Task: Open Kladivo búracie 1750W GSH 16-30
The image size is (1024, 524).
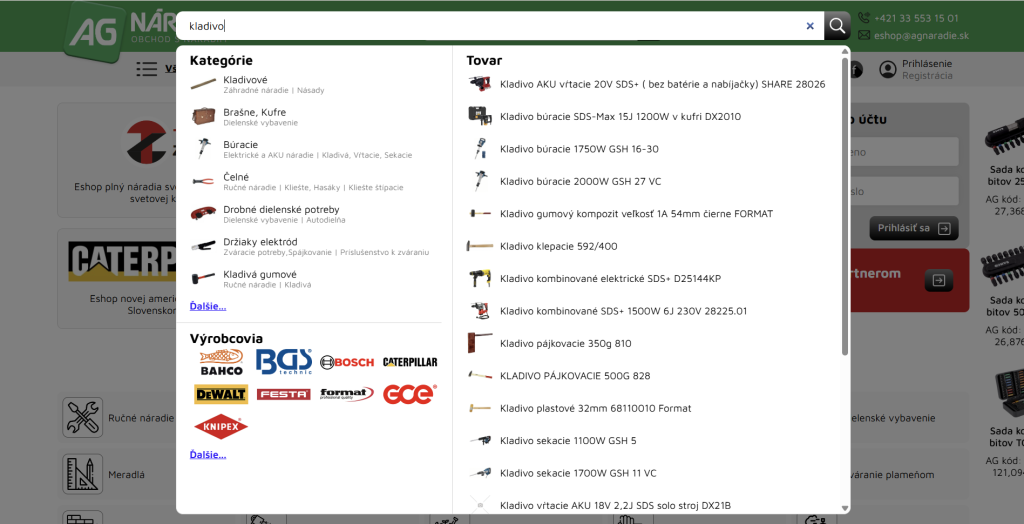Action: click(x=579, y=149)
